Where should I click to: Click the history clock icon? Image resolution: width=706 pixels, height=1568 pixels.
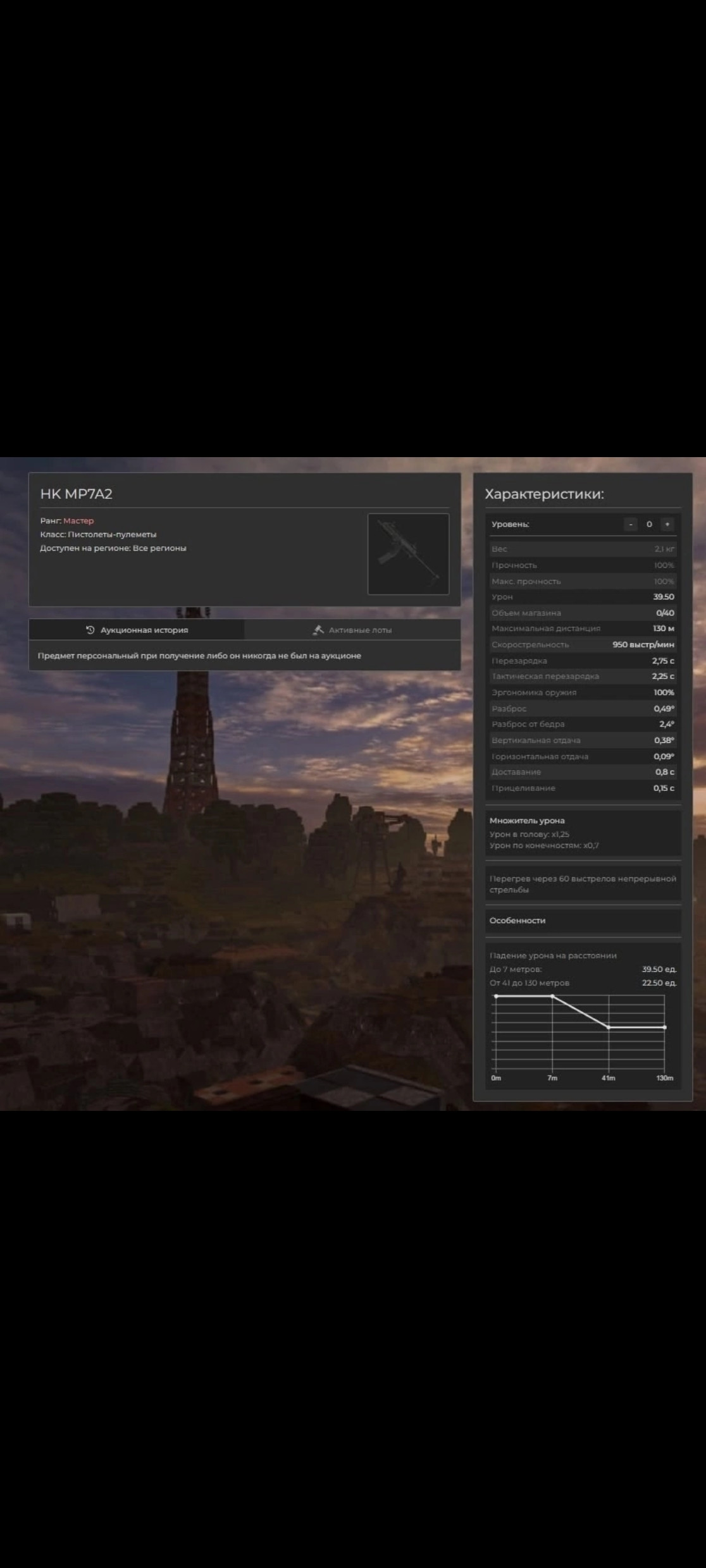pos(90,630)
